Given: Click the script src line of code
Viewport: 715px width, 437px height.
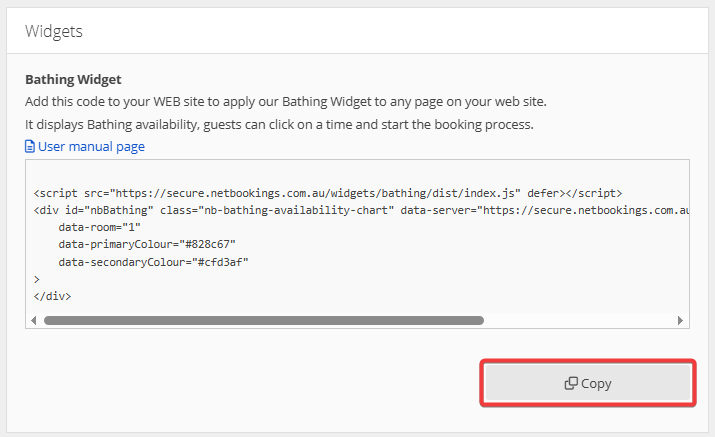Looking at the screenshot, I should pos(327,193).
